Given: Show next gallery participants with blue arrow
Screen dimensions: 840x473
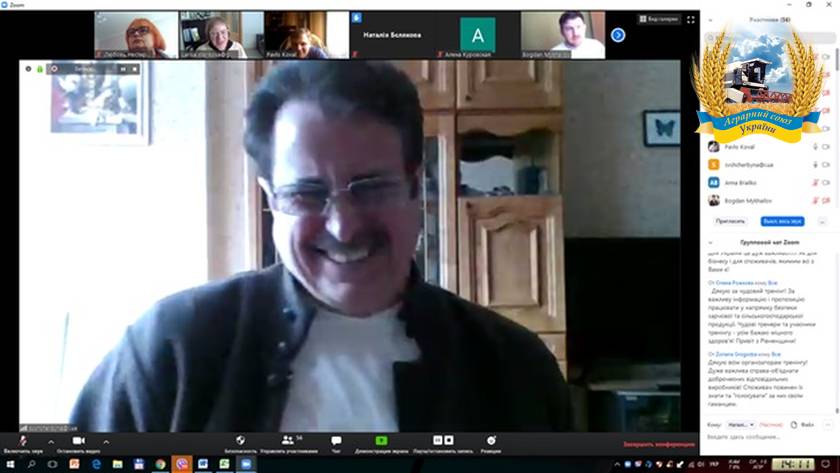Looking at the screenshot, I should coord(618,35).
